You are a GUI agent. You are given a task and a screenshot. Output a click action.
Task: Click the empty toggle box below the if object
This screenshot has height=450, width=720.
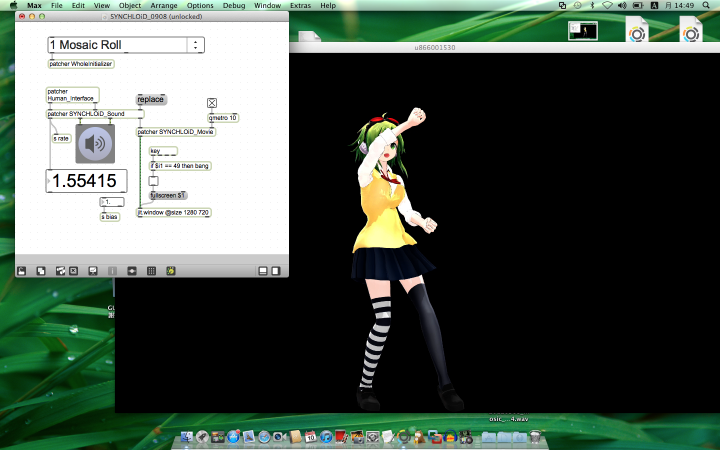tap(153, 181)
